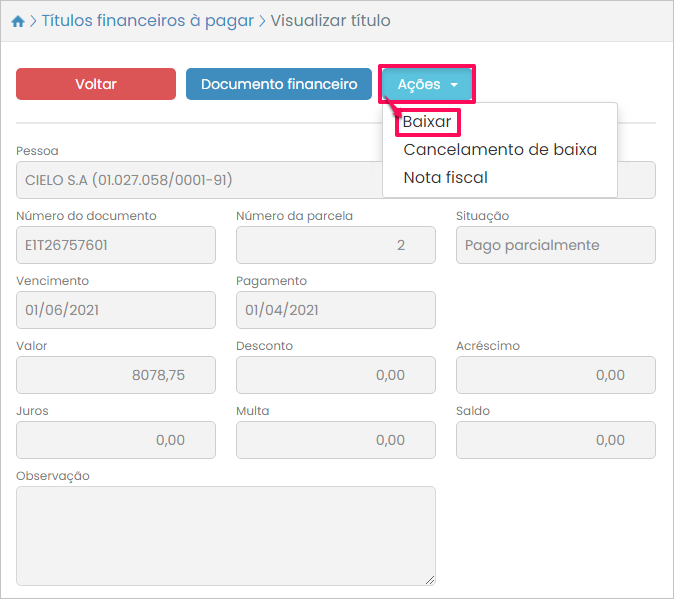Open Documento financeiro button

coord(279,84)
